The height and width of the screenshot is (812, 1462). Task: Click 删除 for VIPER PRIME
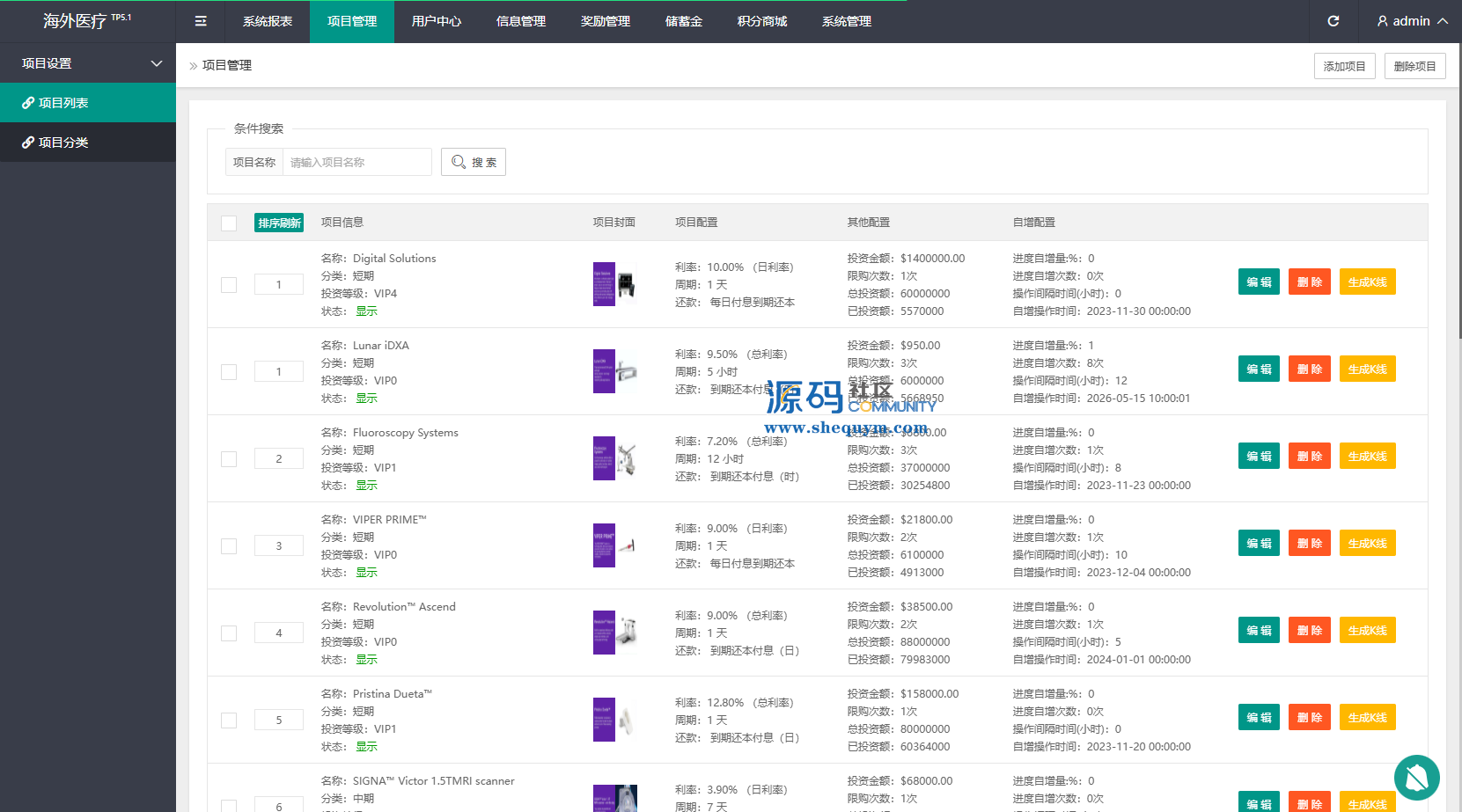point(1310,543)
